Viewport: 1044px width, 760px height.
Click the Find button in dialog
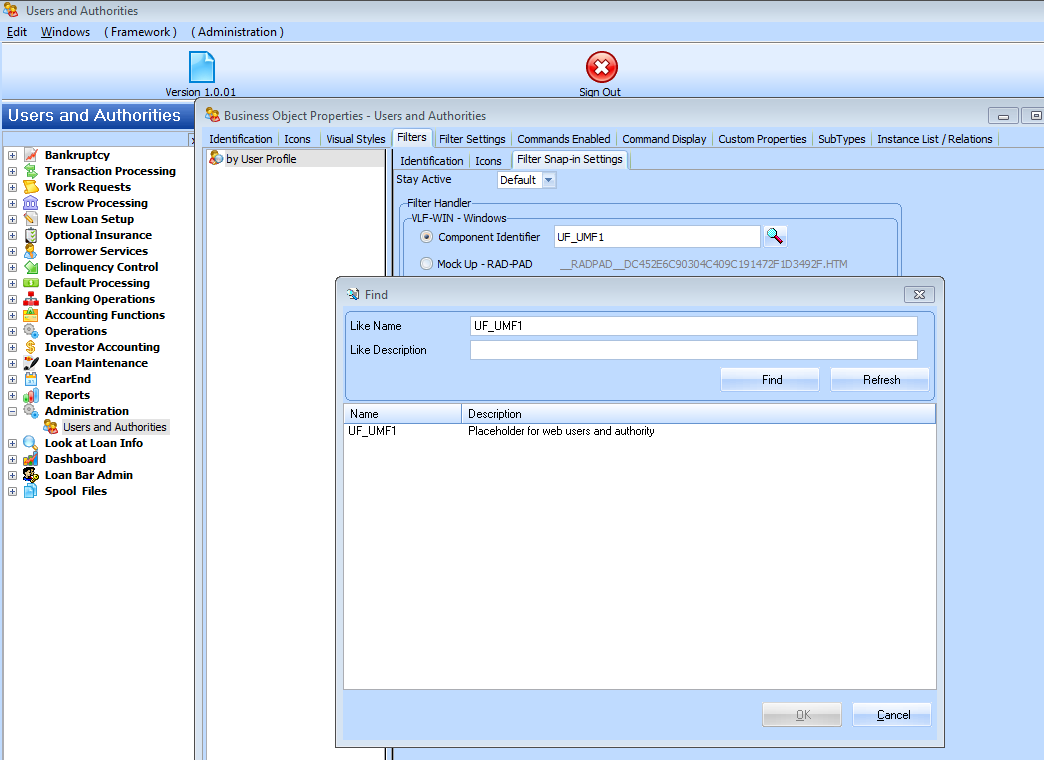pos(770,380)
